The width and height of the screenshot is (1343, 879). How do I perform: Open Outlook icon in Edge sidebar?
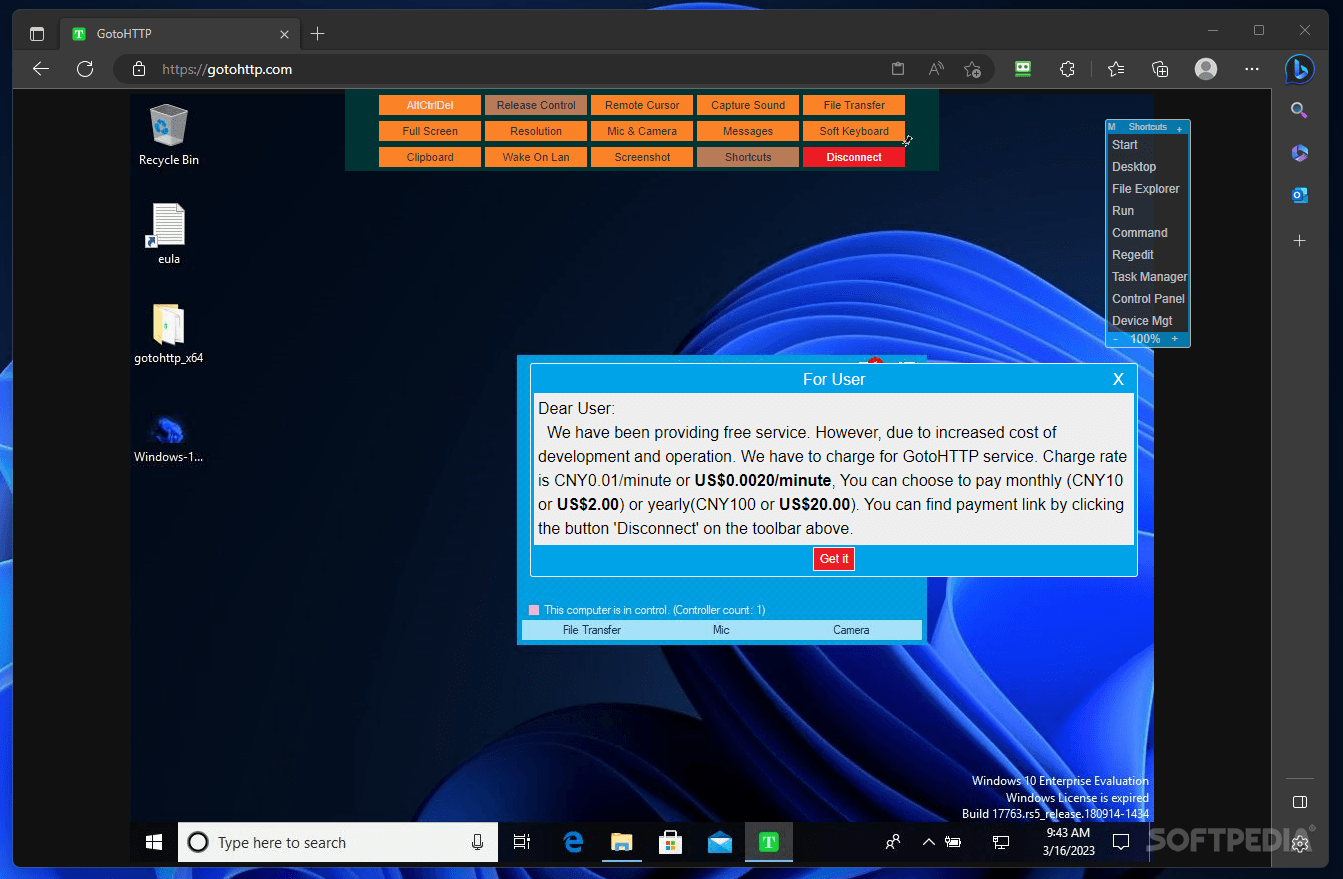coord(1299,195)
